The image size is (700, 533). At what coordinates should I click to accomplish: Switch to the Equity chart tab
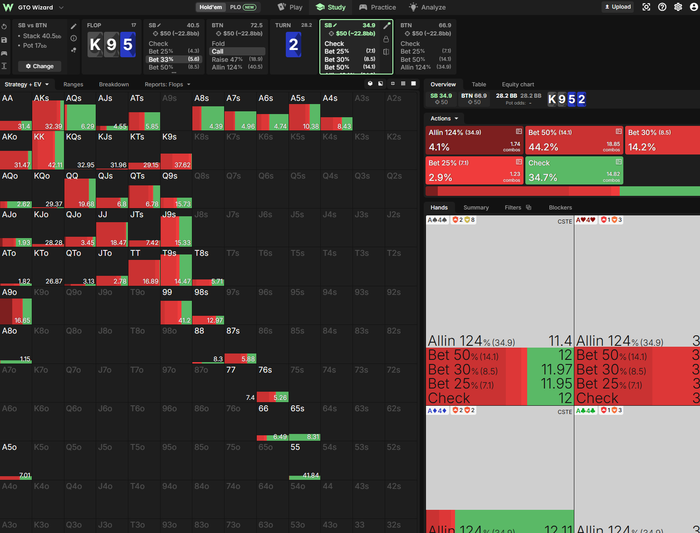[518, 84]
